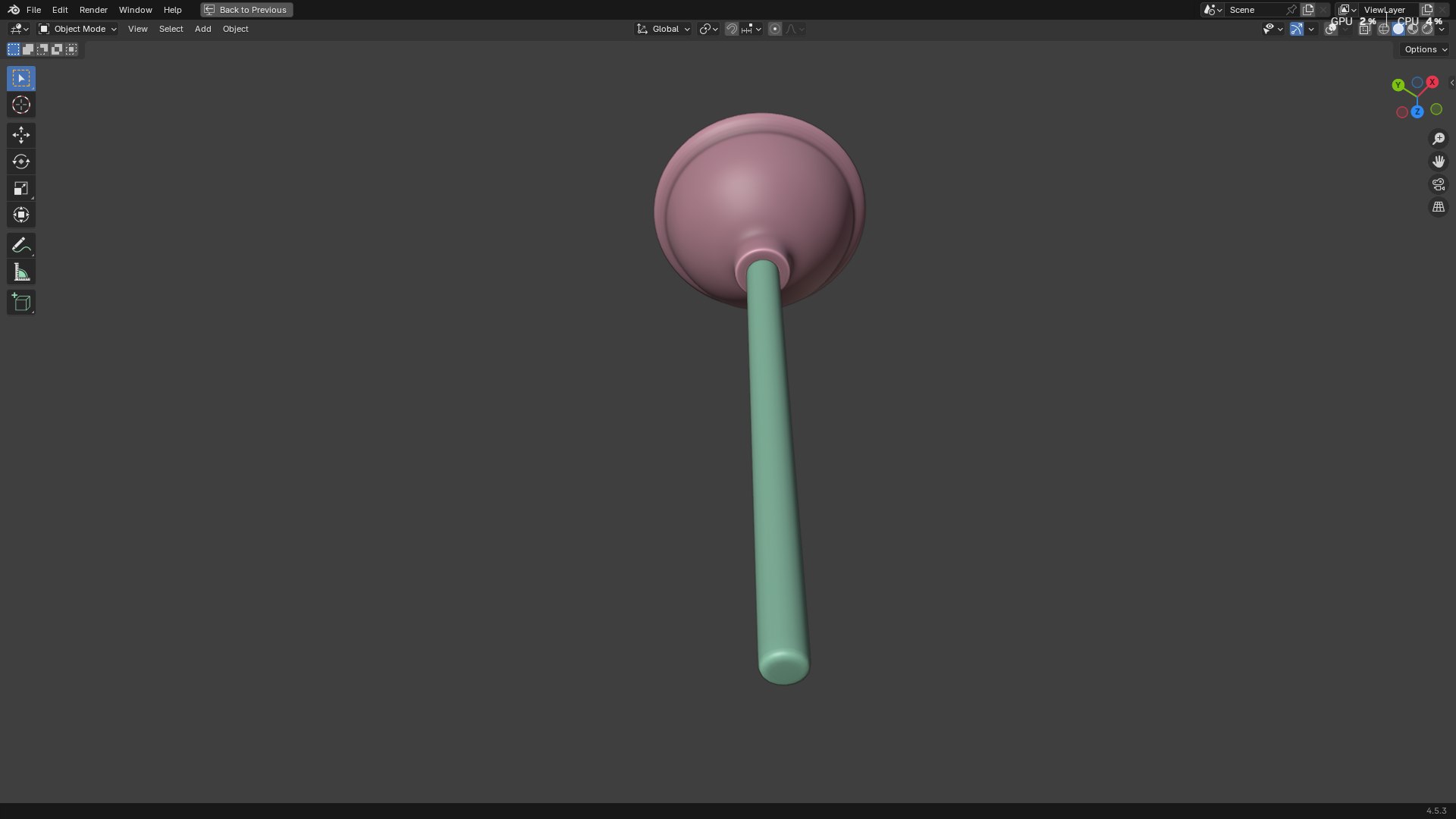Open the viewport Object menu
The width and height of the screenshot is (1456, 819).
click(235, 29)
